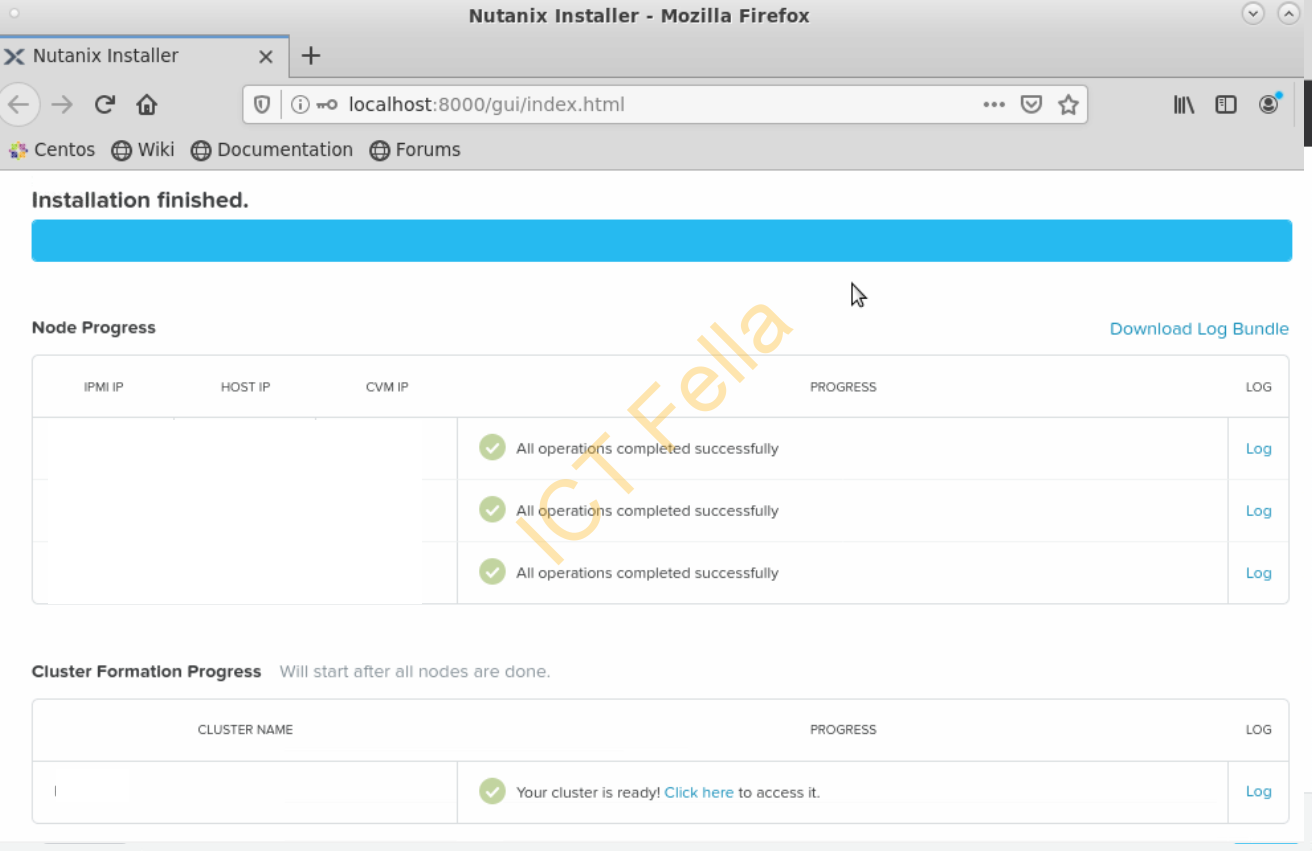
Task: Click the 'Installation finished.' heading
Action: [x=140, y=200]
